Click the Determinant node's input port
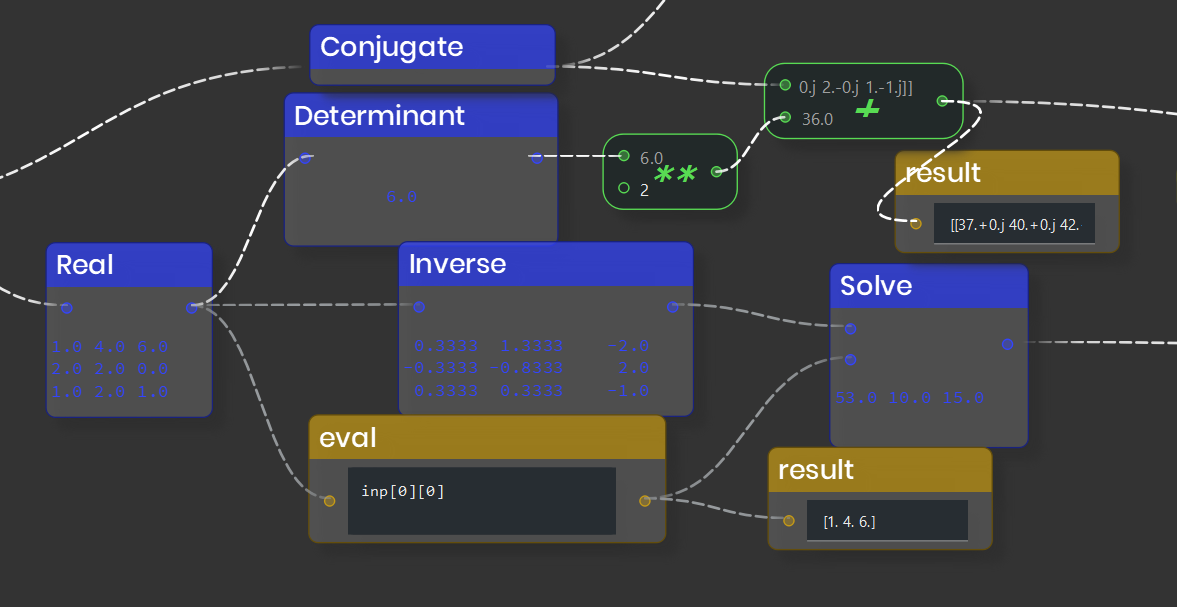The height and width of the screenshot is (607, 1177). tap(306, 157)
